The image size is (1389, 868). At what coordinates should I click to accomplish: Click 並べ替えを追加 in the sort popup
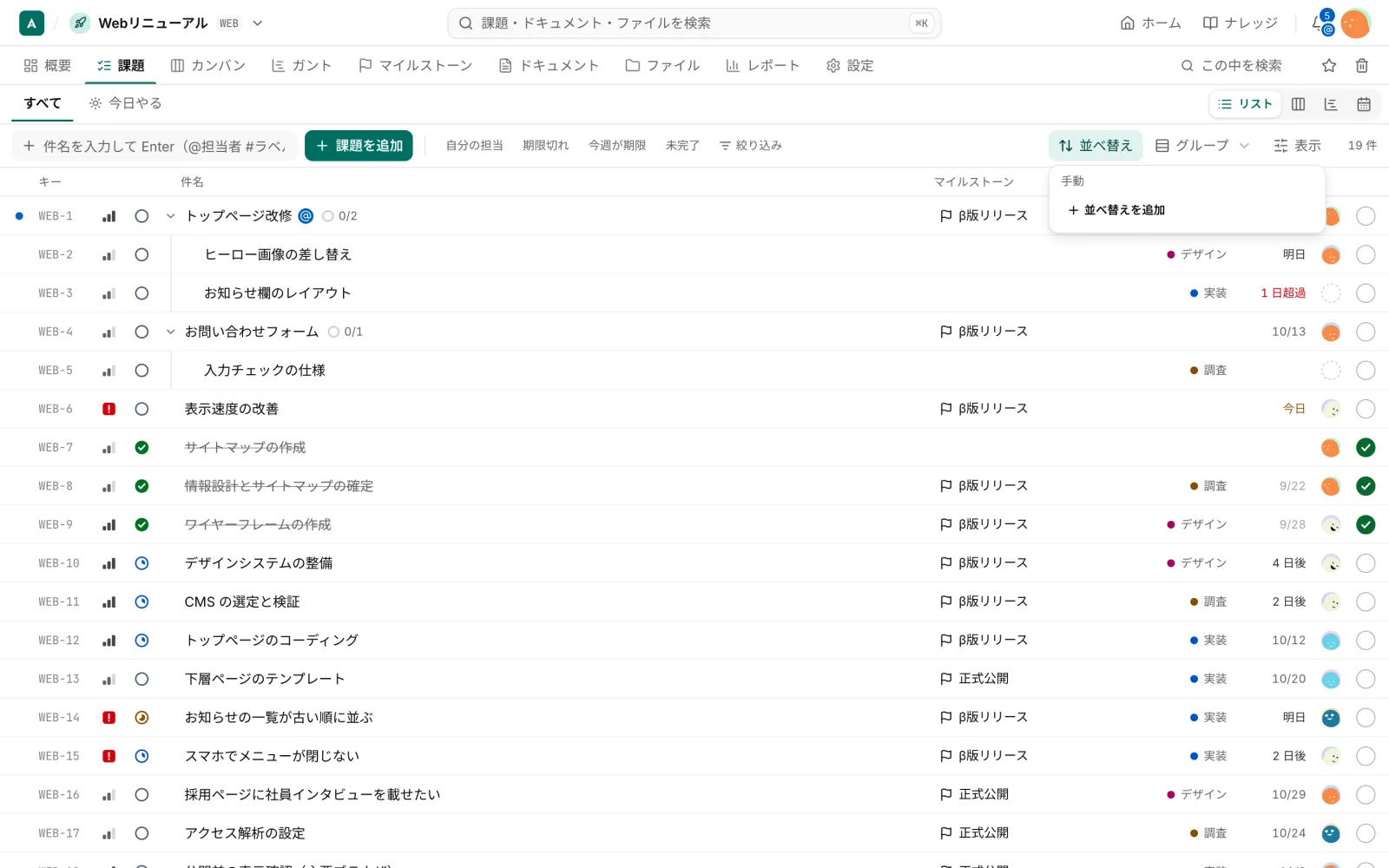click(1116, 210)
